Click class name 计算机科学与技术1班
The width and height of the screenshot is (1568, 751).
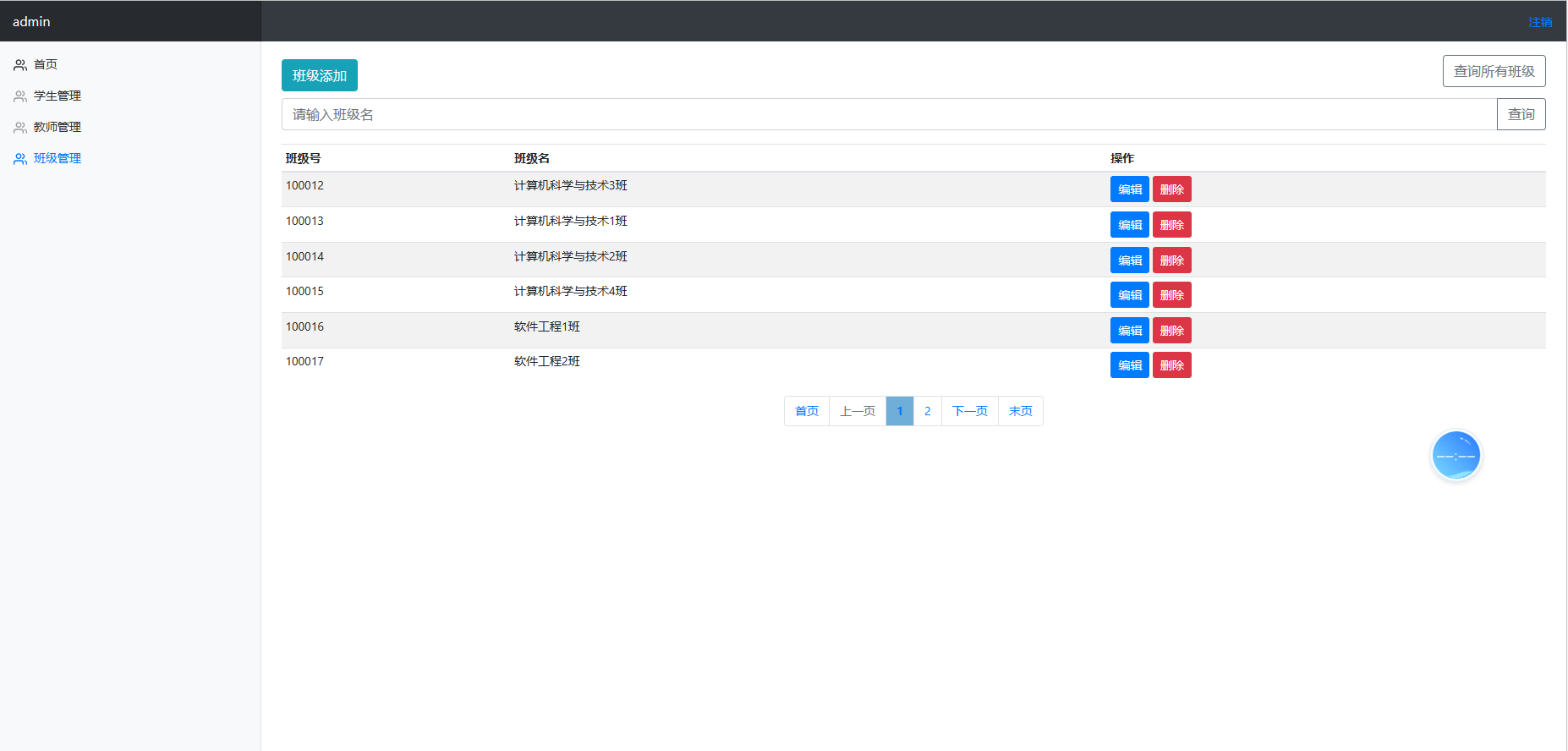pyautogui.click(x=571, y=222)
